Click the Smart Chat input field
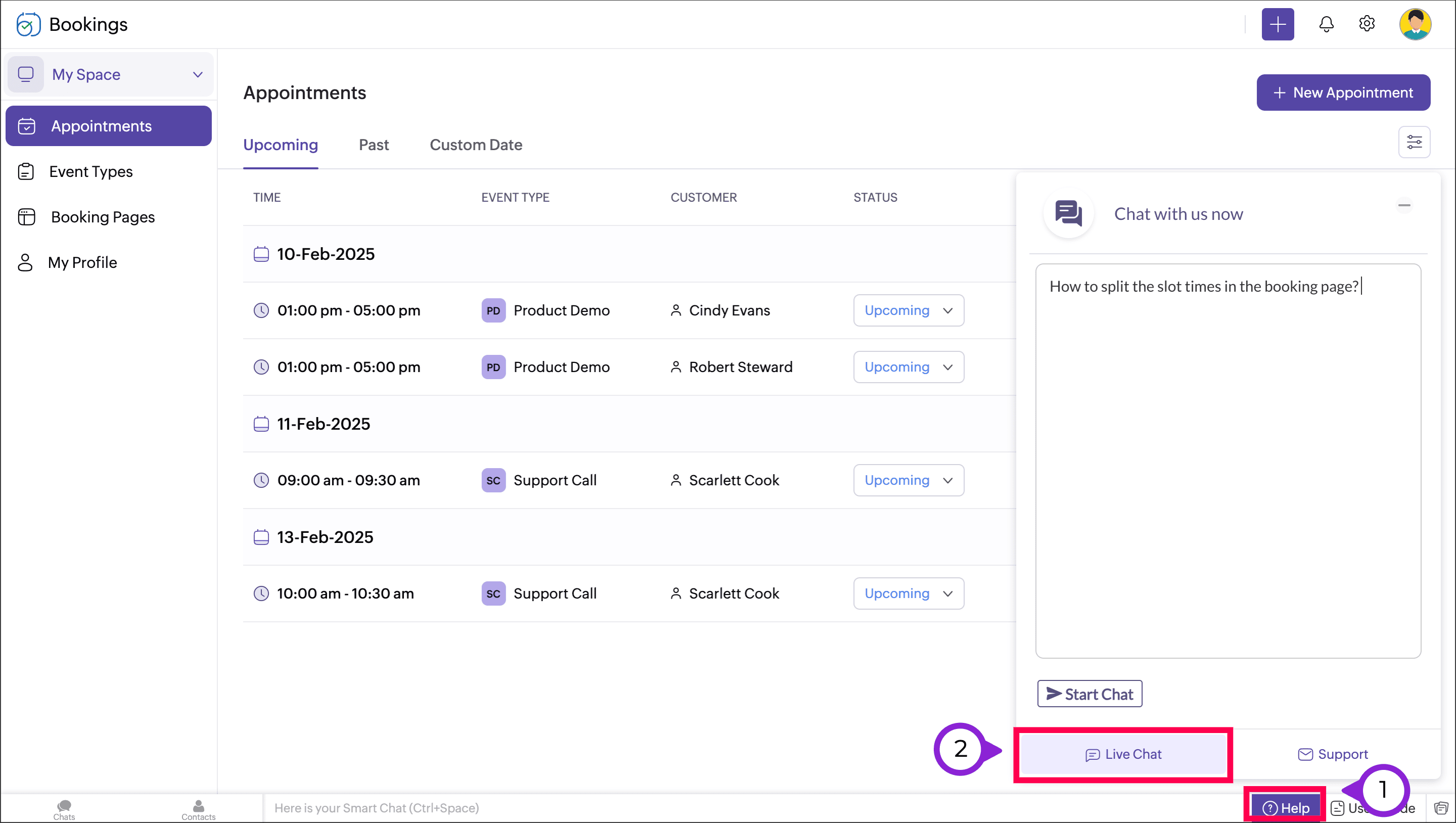The image size is (1456, 823). pyautogui.click(x=678, y=807)
